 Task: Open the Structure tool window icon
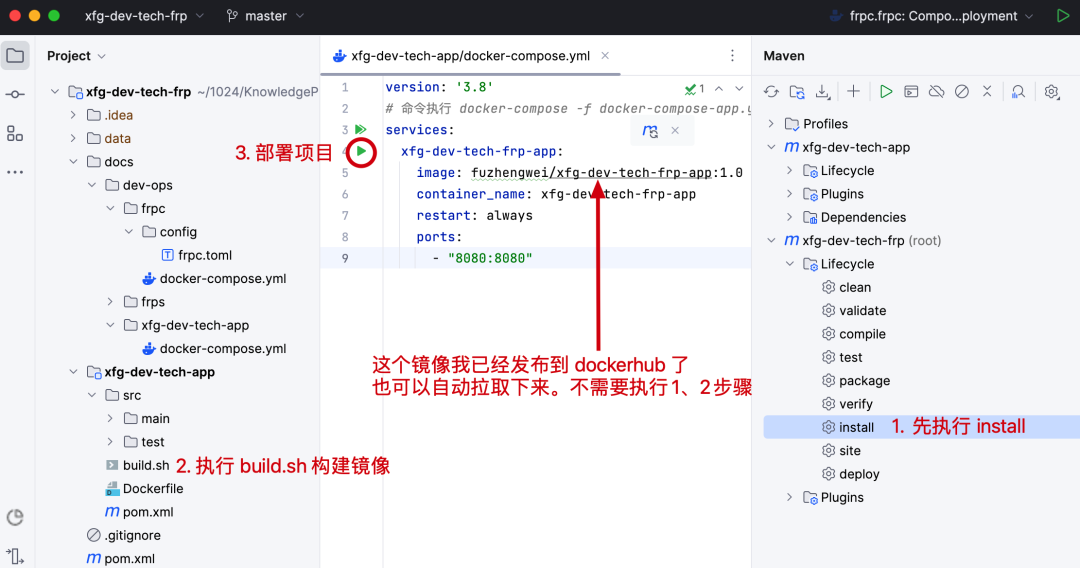pyautogui.click(x=15, y=134)
